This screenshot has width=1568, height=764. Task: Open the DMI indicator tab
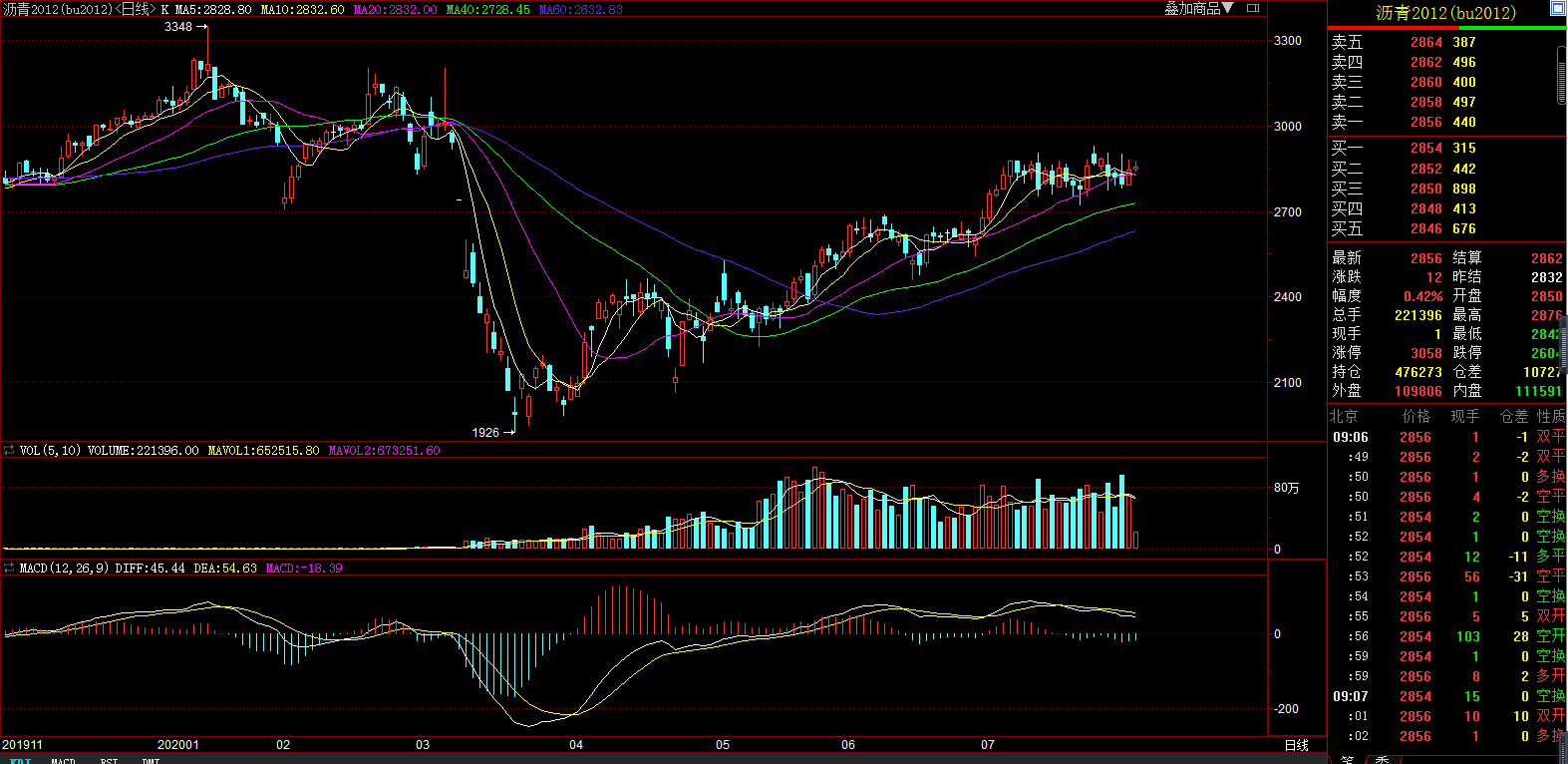tap(151, 761)
